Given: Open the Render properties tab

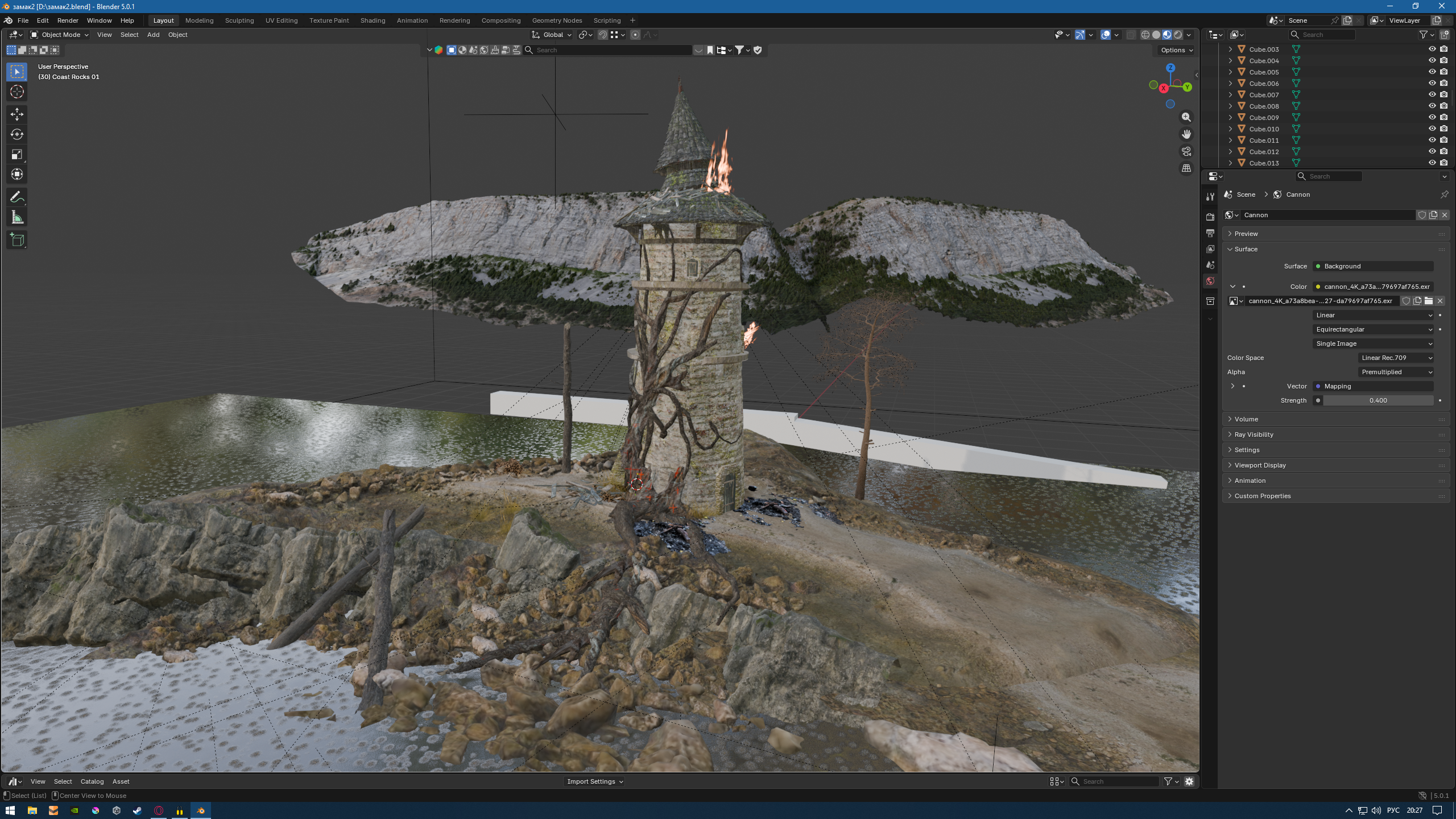Looking at the screenshot, I should click(x=1210, y=217).
